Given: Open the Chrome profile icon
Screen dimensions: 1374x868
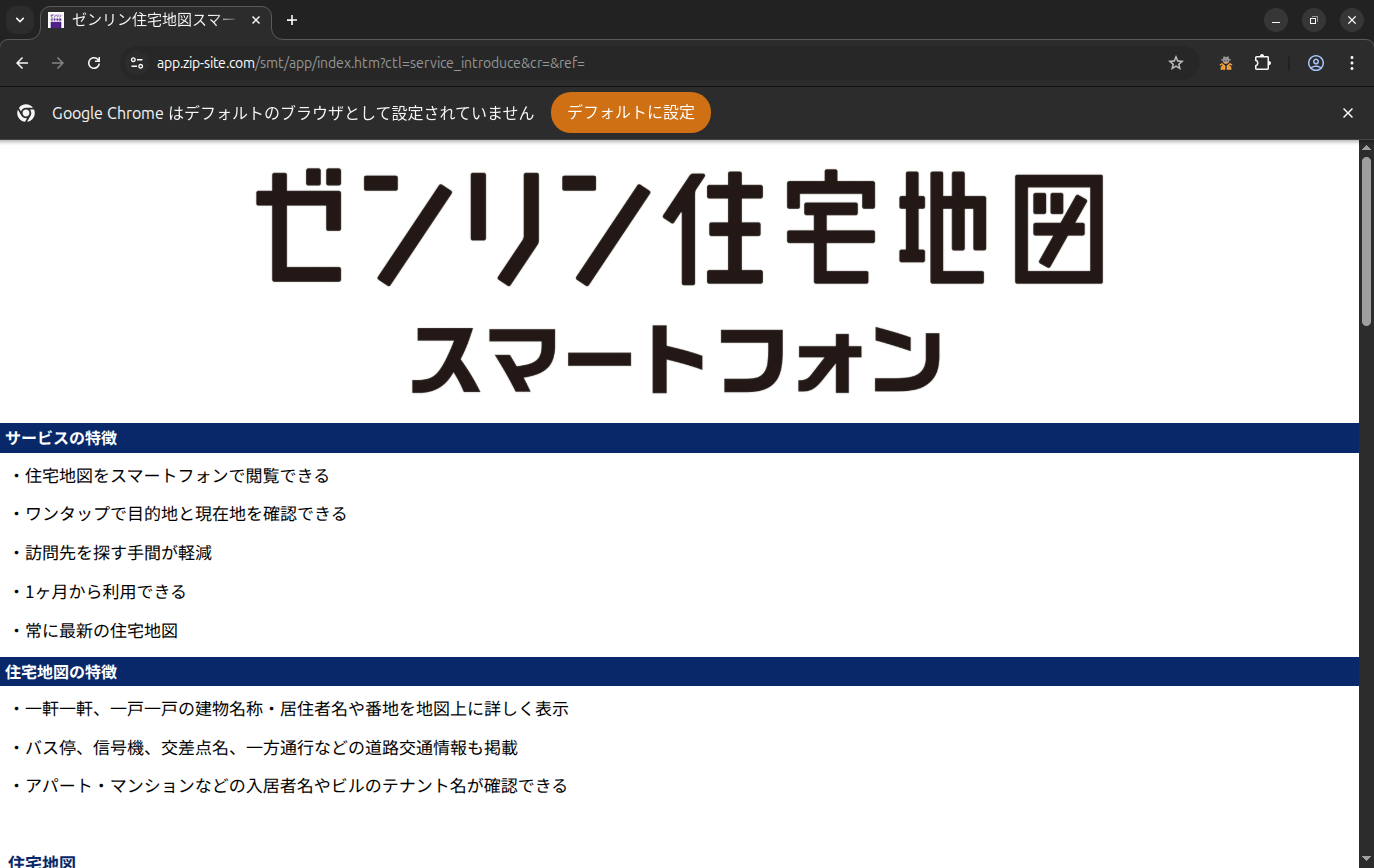Looking at the screenshot, I should point(1316,63).
